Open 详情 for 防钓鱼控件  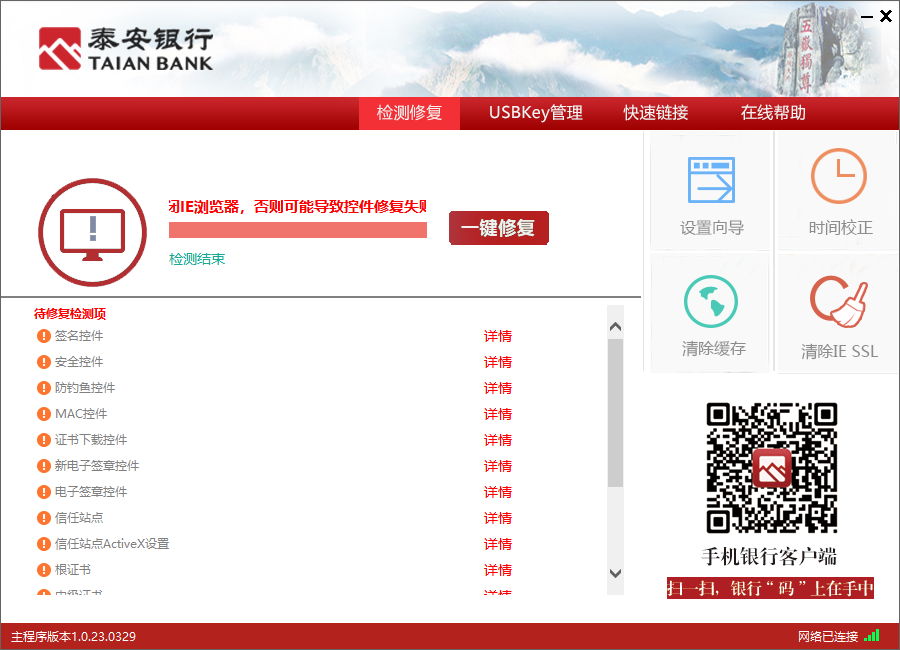click(498, 388)
